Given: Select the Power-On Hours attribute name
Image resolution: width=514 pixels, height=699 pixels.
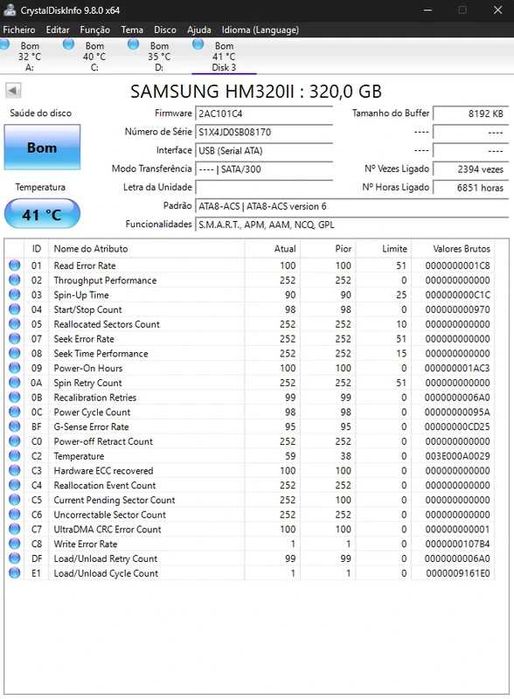Looking at the screenshot, I should tap(88, 368).
